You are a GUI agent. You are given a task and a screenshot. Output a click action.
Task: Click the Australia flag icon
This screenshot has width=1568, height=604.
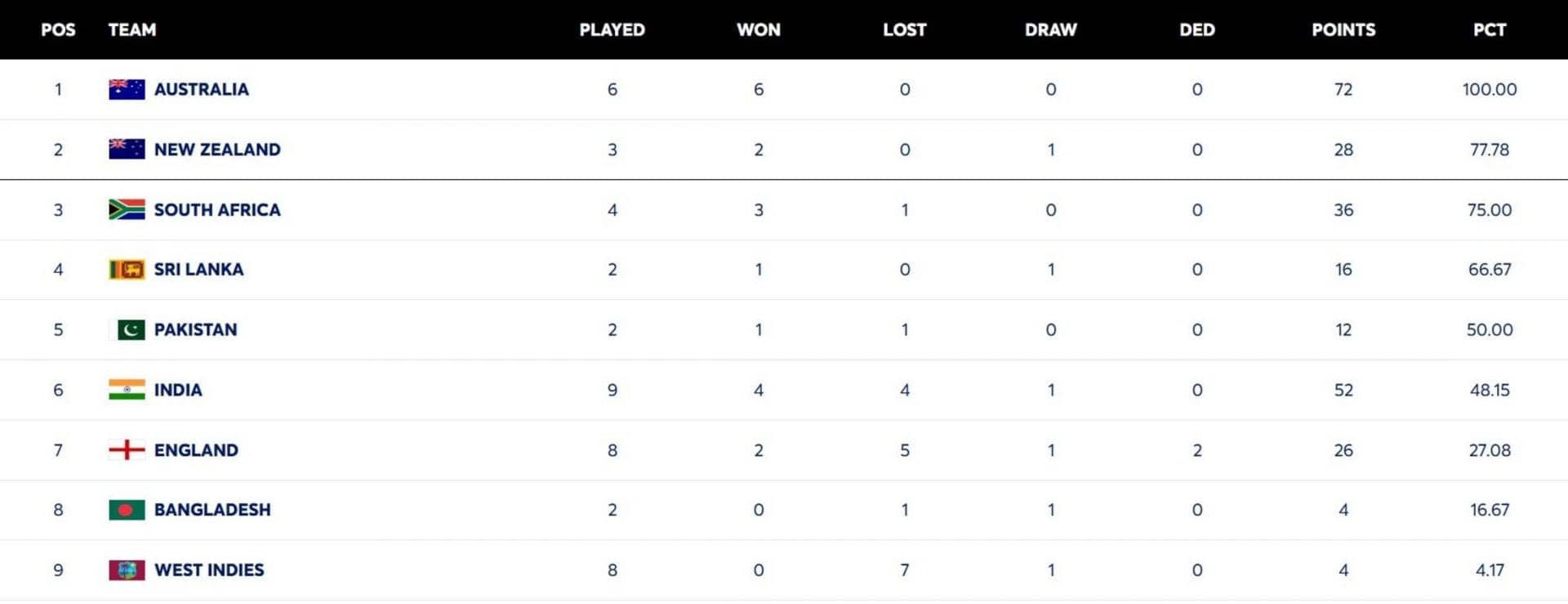[127, 89]
